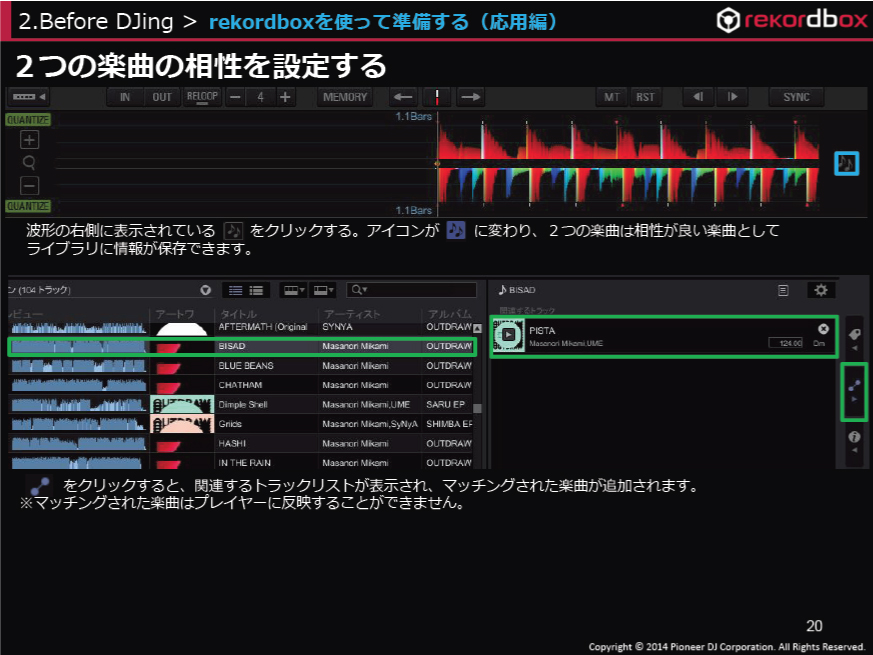Screen dimensions: 873x655
Task: Zoom in the waveform with plus icon
Action: click(x=30, y=139)
